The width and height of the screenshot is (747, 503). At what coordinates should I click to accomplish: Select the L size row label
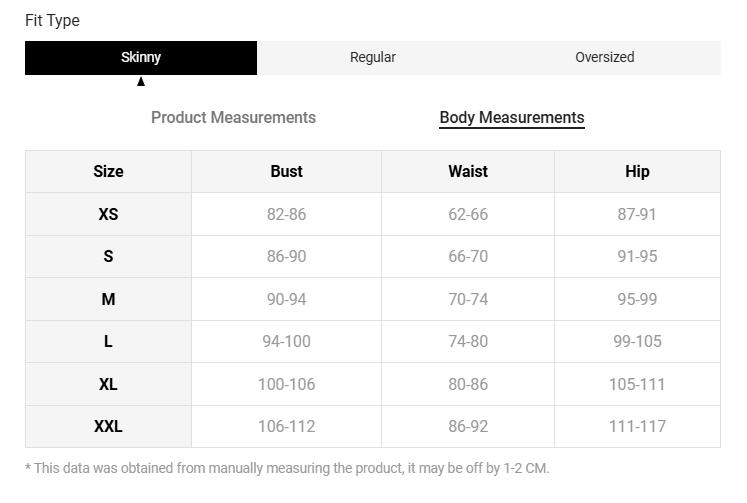point(108,341)
